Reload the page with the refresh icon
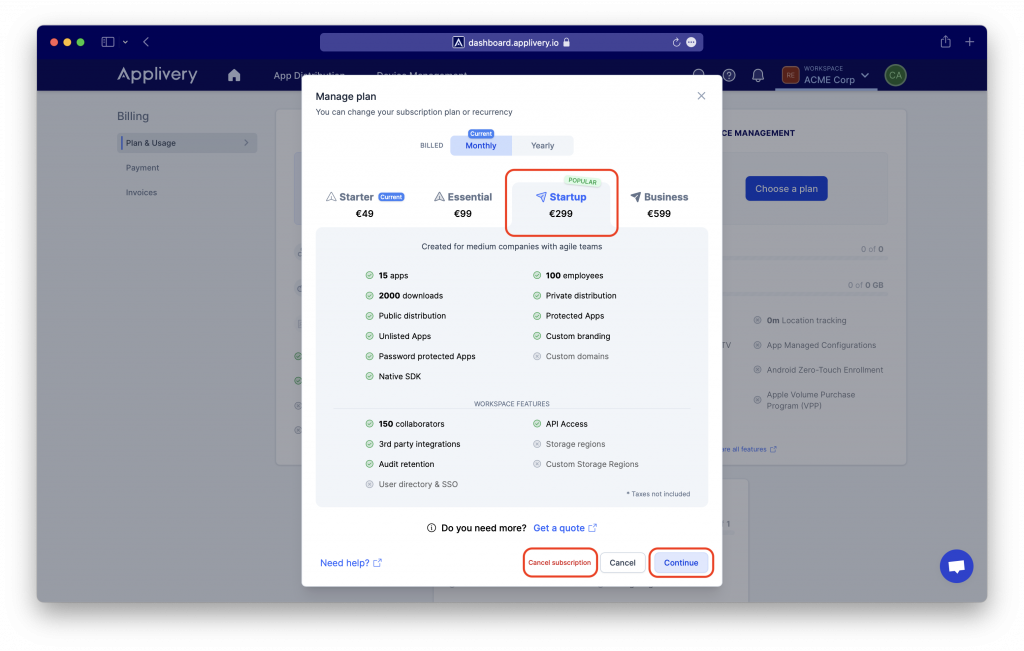The image size is (1024, 651). pos(676,42)
